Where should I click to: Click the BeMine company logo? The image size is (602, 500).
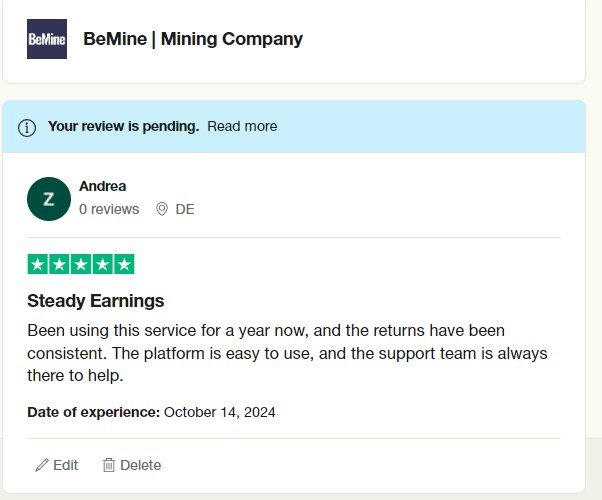47,39
